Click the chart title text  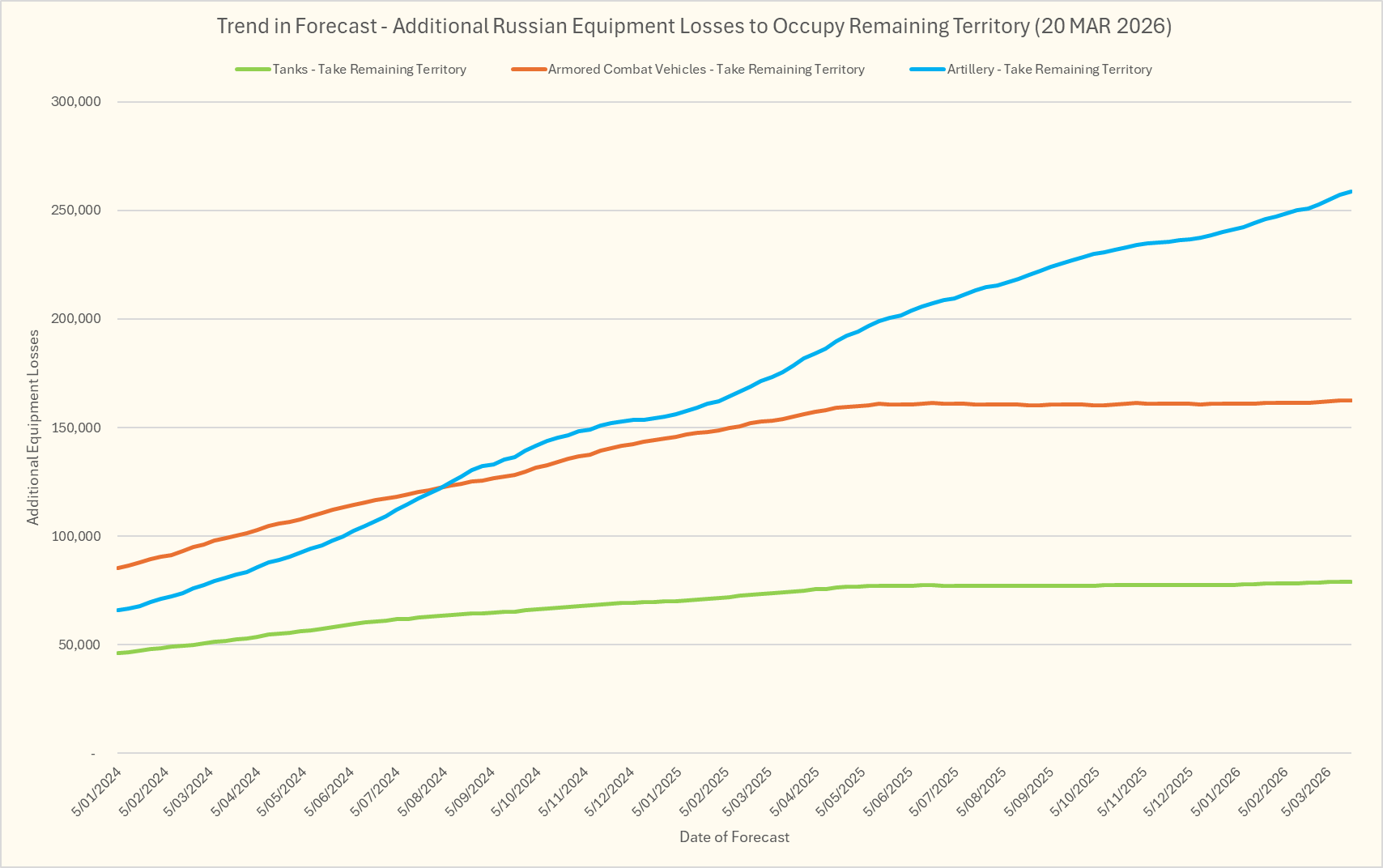coord(693,26)
